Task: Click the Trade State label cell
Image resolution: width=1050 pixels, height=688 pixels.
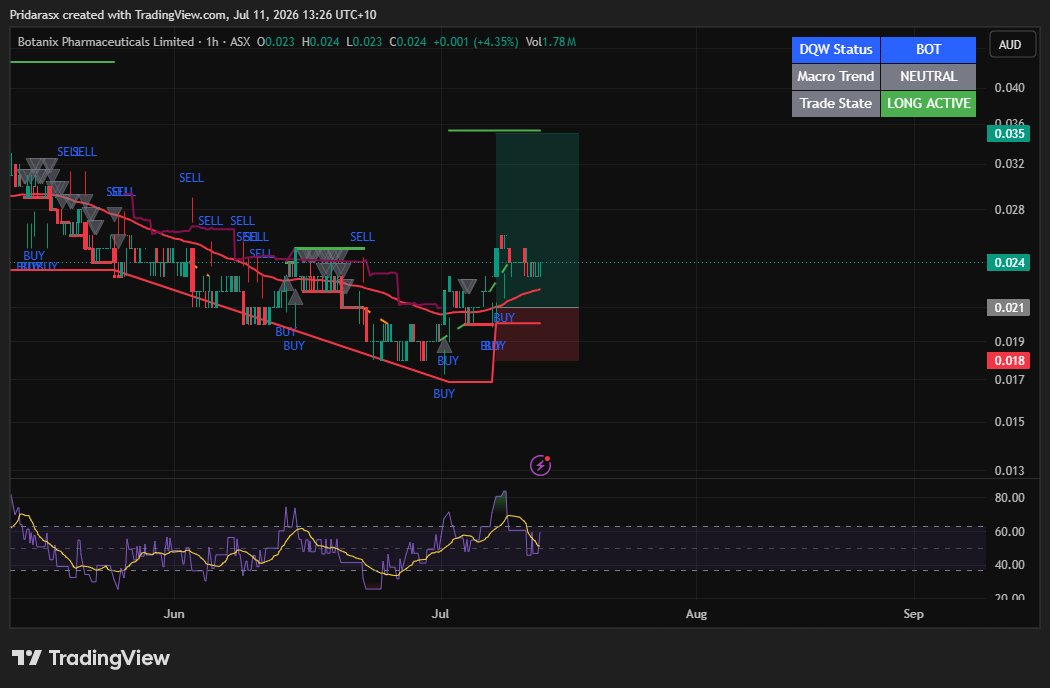Action: tap(836, 104)
